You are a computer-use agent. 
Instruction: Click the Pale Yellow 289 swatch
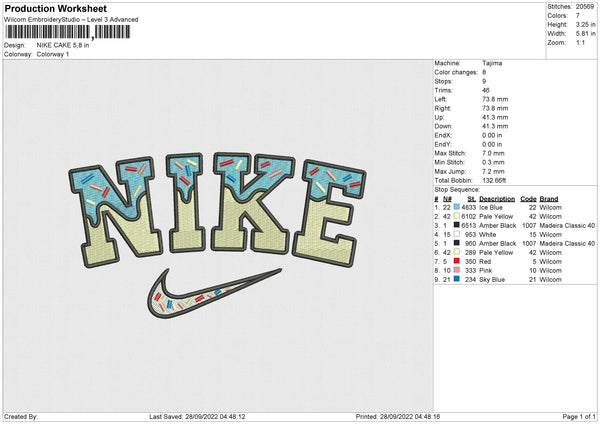[x=457, y=252]
